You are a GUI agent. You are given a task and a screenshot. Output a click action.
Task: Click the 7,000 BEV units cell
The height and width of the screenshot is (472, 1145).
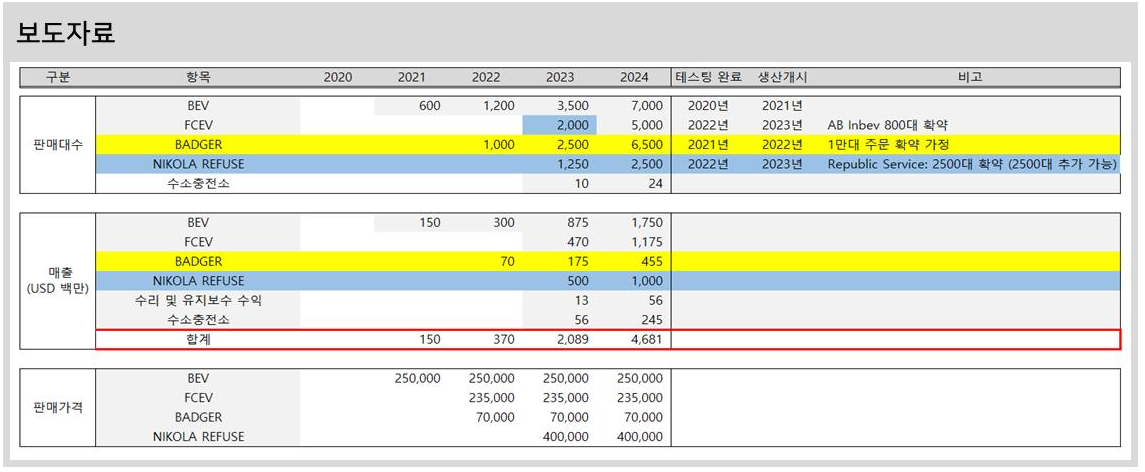tap(647, 106)
